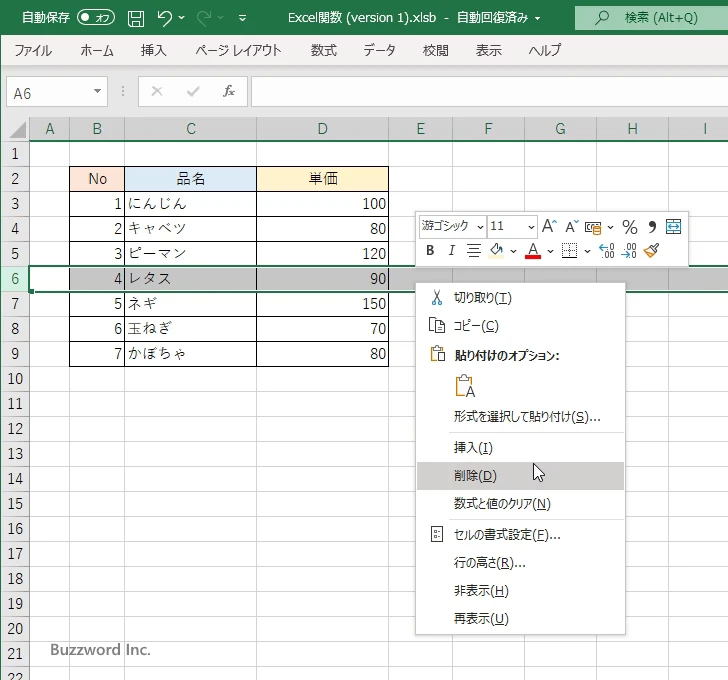Expand the Name Box dropdown arrow
The height and width of the screenshot is (680, 728).
point(98,91)
